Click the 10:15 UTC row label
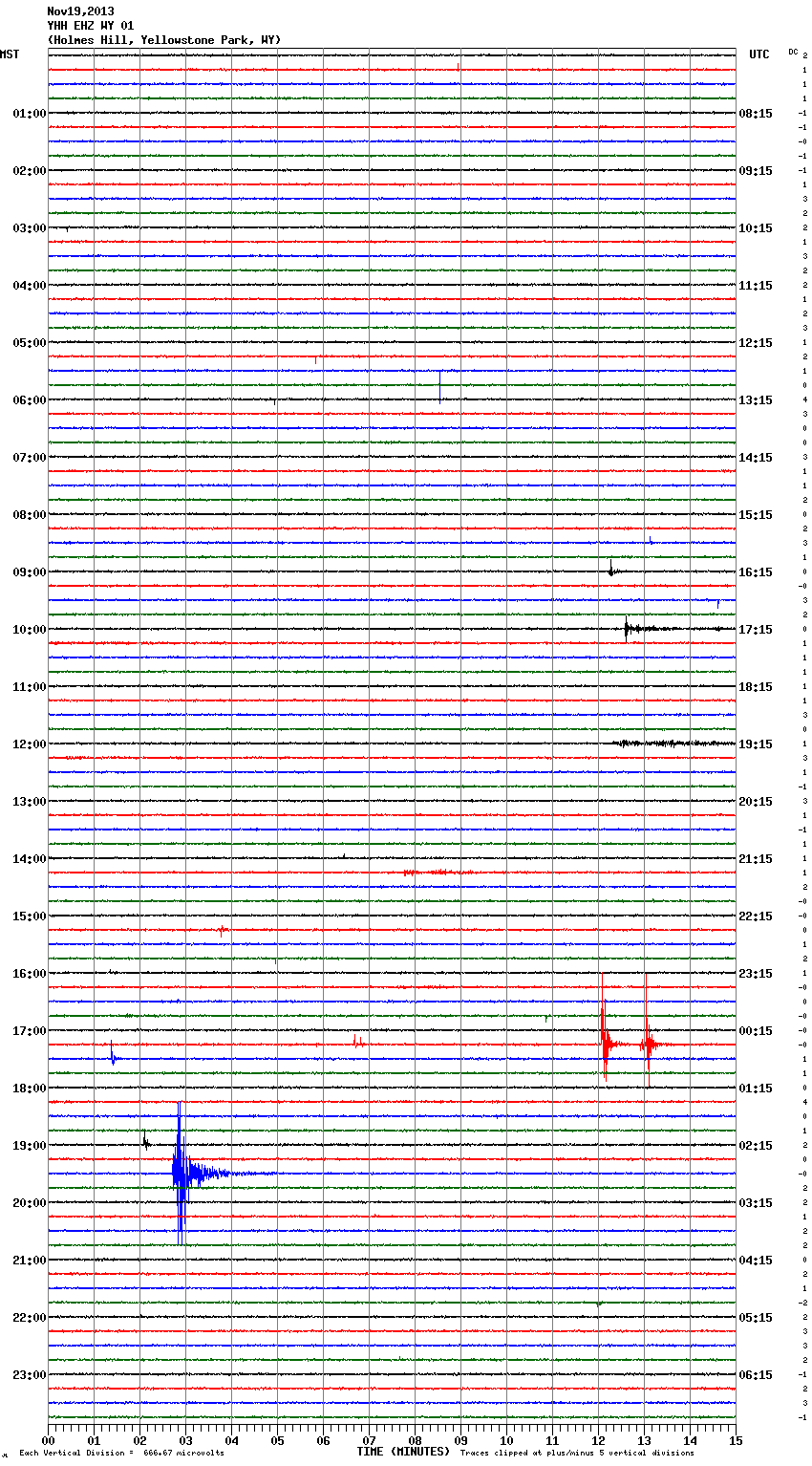The height and width of the screenshot is (1466, 812). pos(756,228)
